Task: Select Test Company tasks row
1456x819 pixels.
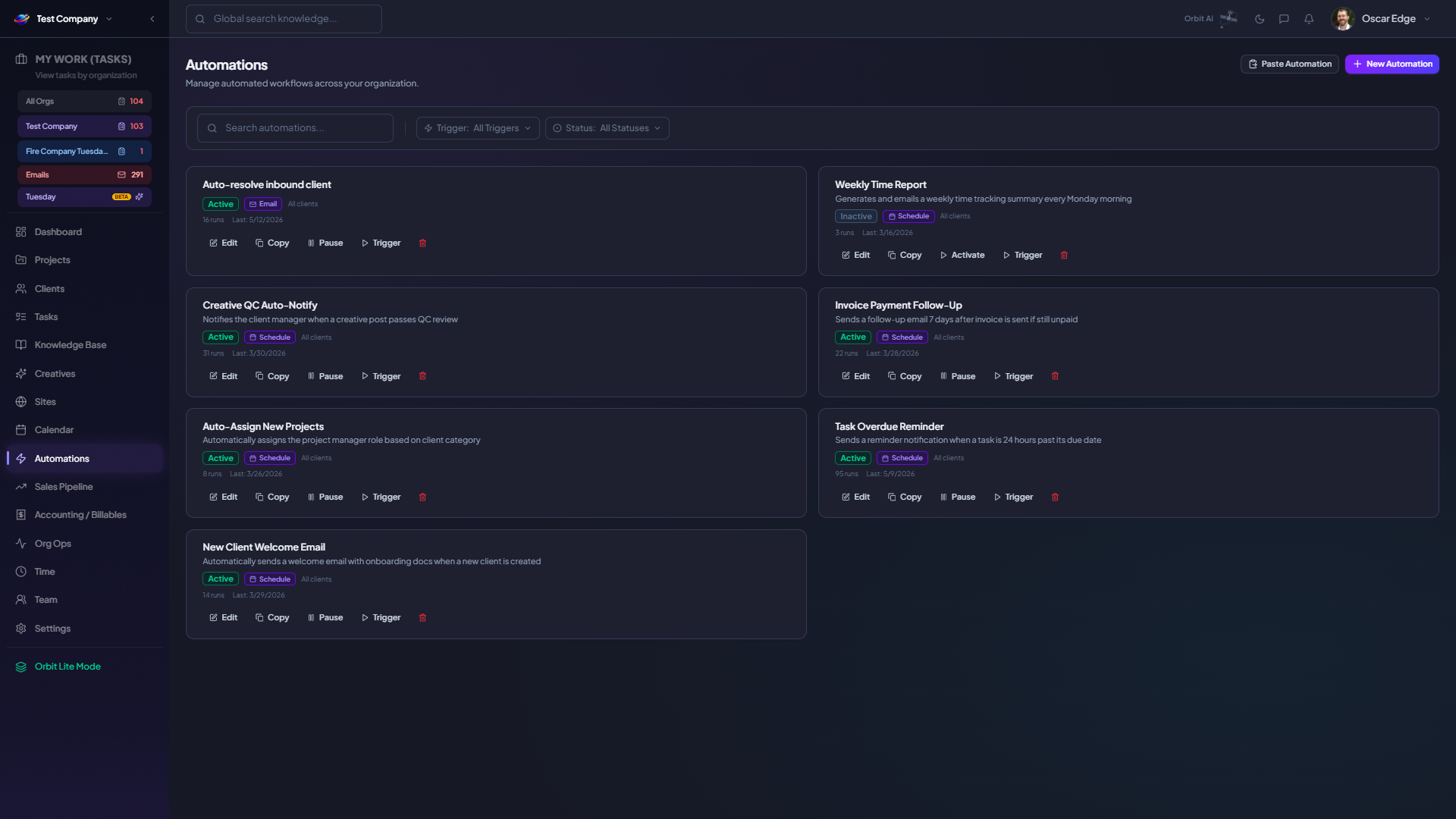Action: tap(84, 127)
